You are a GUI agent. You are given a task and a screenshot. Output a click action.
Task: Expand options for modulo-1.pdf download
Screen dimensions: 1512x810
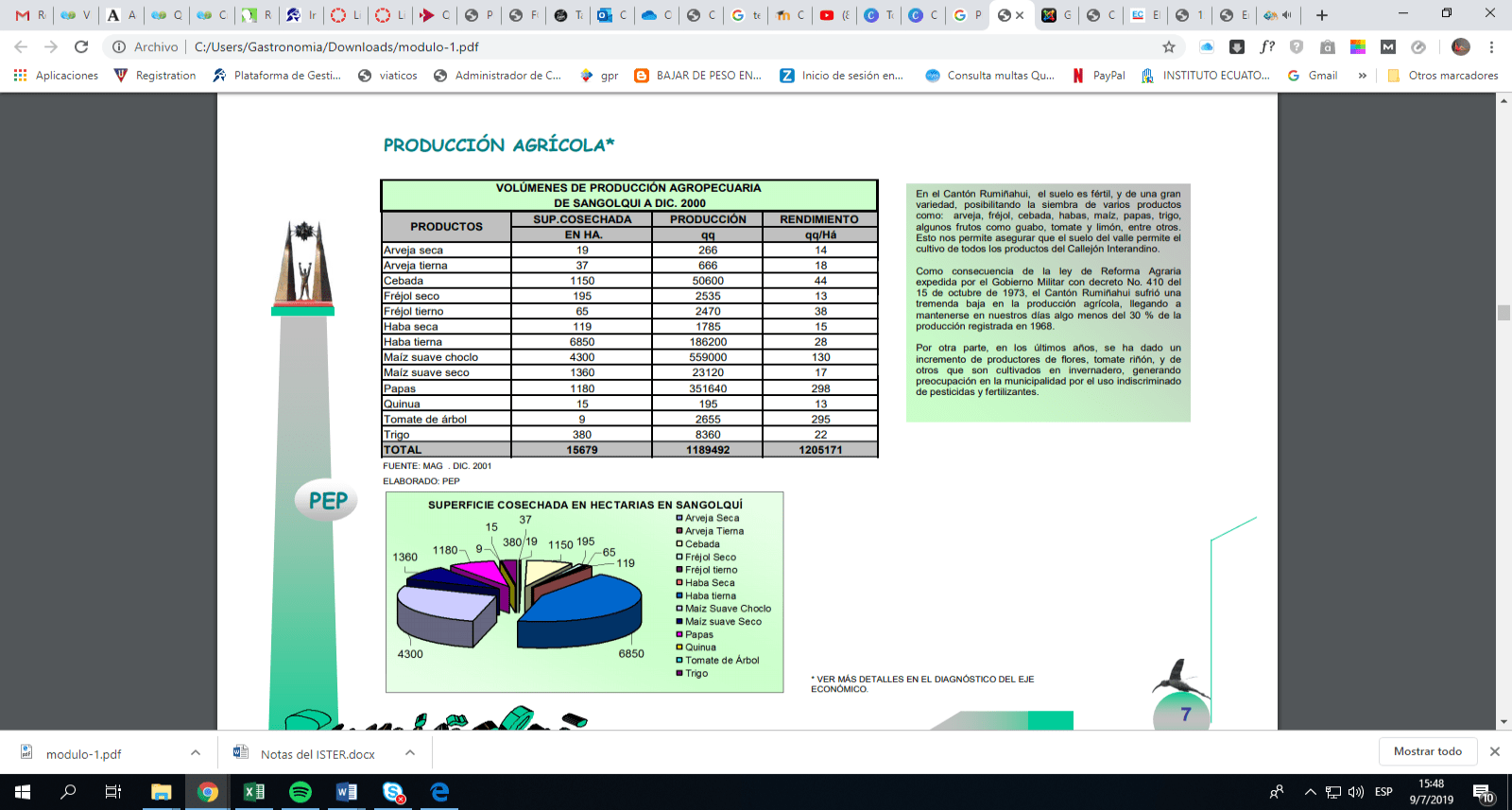point(196,752)
